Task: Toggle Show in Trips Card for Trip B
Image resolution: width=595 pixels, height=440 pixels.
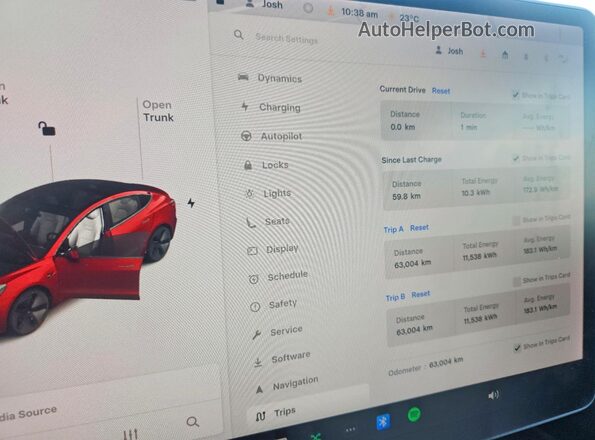Action: click(x=517, y=281)
